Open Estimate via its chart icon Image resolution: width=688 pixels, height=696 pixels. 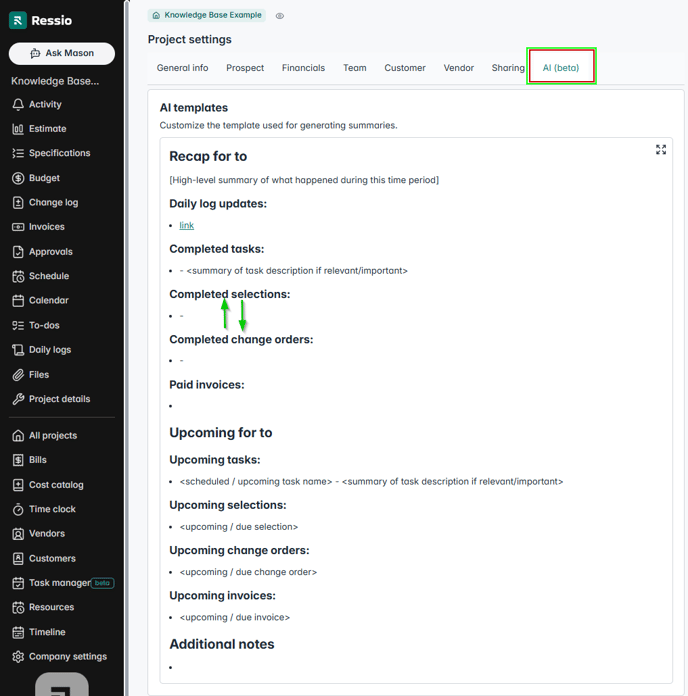point(18,129)
